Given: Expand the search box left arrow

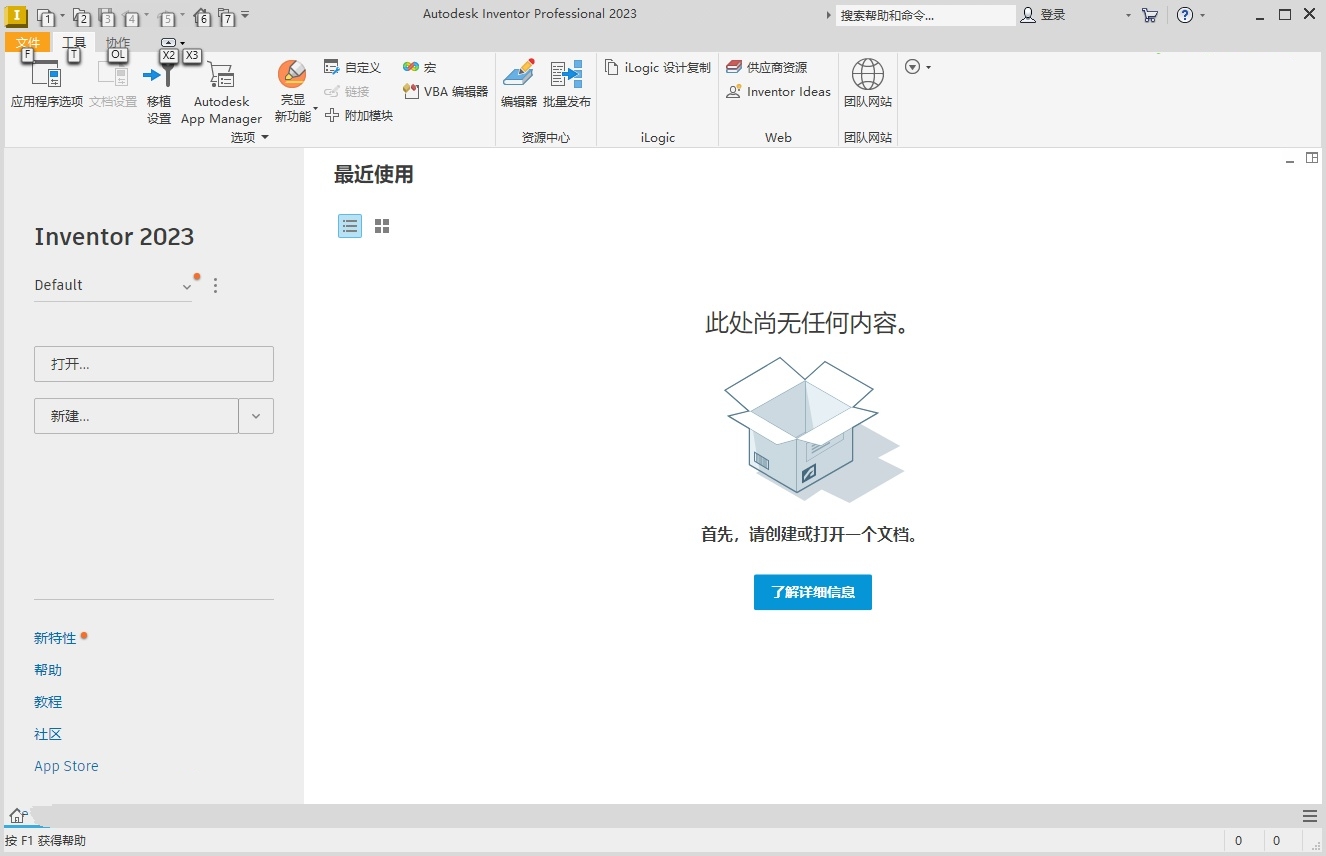Looking at the screenshot, I should (829, 15).
